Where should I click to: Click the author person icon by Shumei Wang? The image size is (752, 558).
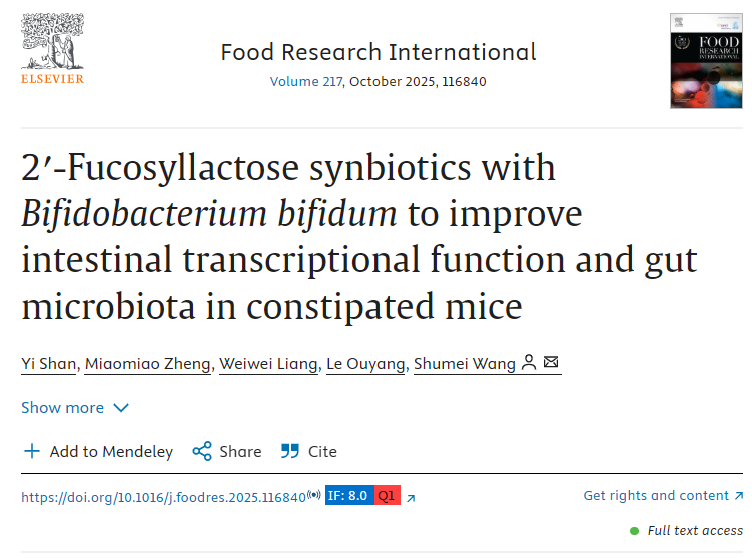click(x=529, y=362)
